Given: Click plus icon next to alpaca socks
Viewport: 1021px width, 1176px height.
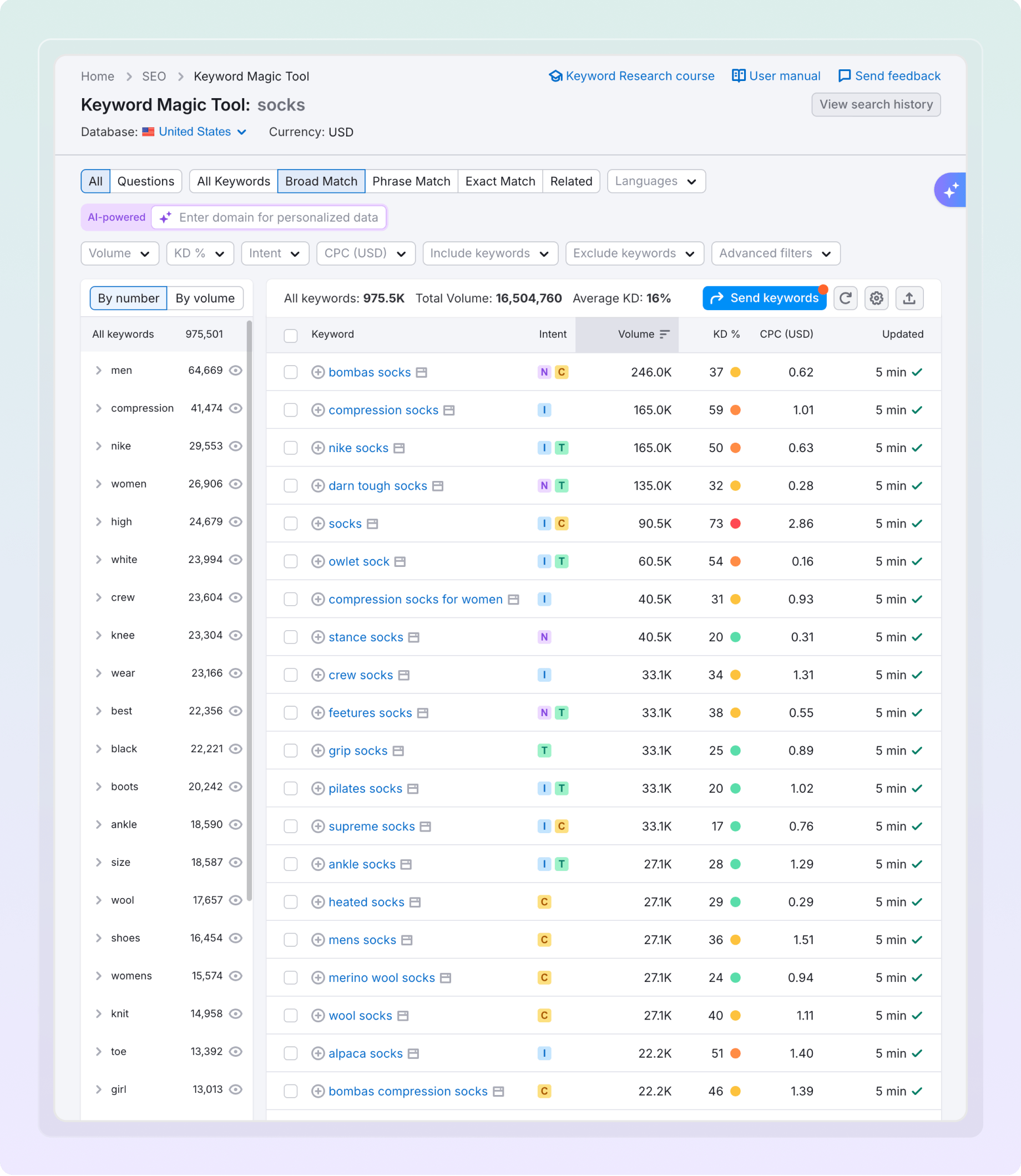Looking at the screenshot, I should click(318, 1053).
